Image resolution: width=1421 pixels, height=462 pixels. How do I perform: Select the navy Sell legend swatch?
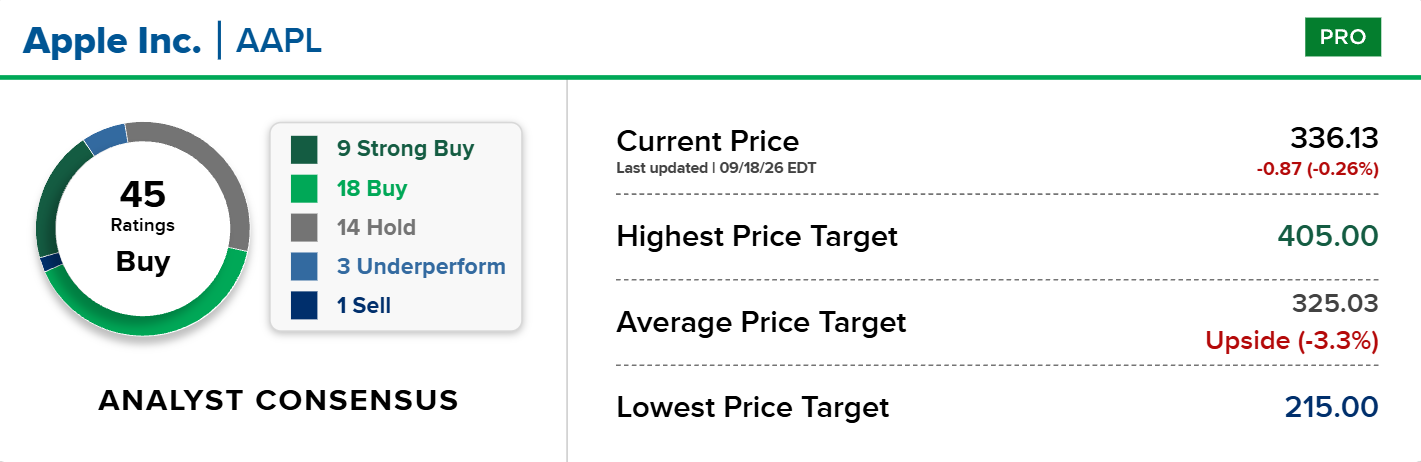(304, 306)
